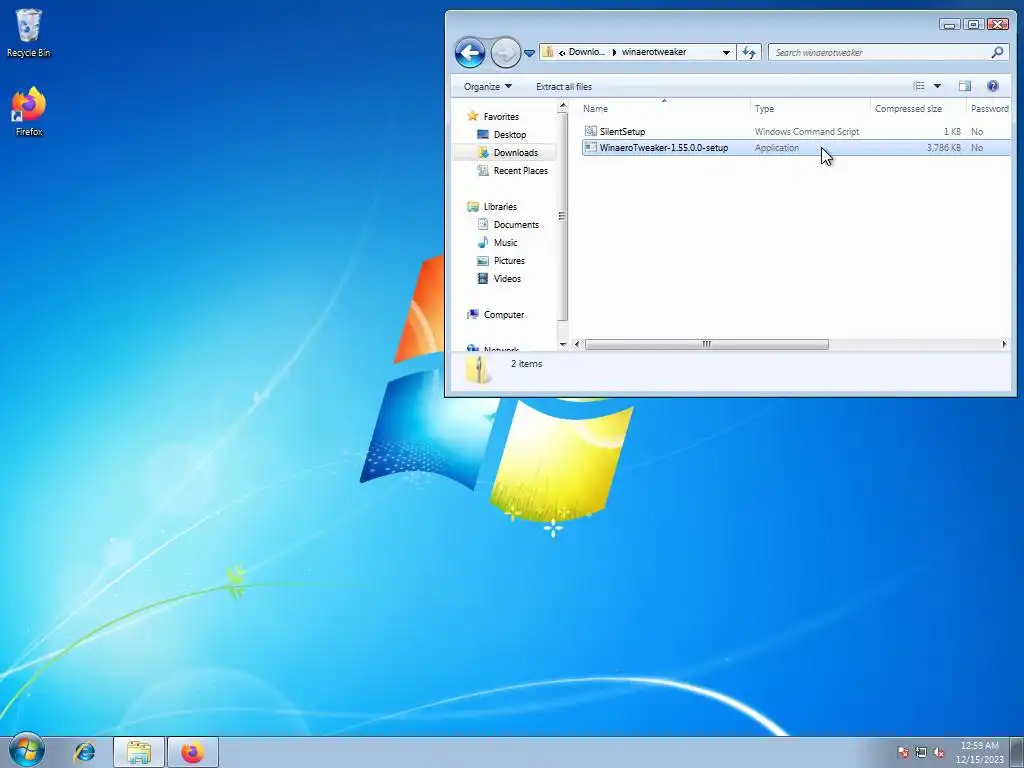
Task: Select the Firefox desktop shortcut
Action: (x=29, y=111)
